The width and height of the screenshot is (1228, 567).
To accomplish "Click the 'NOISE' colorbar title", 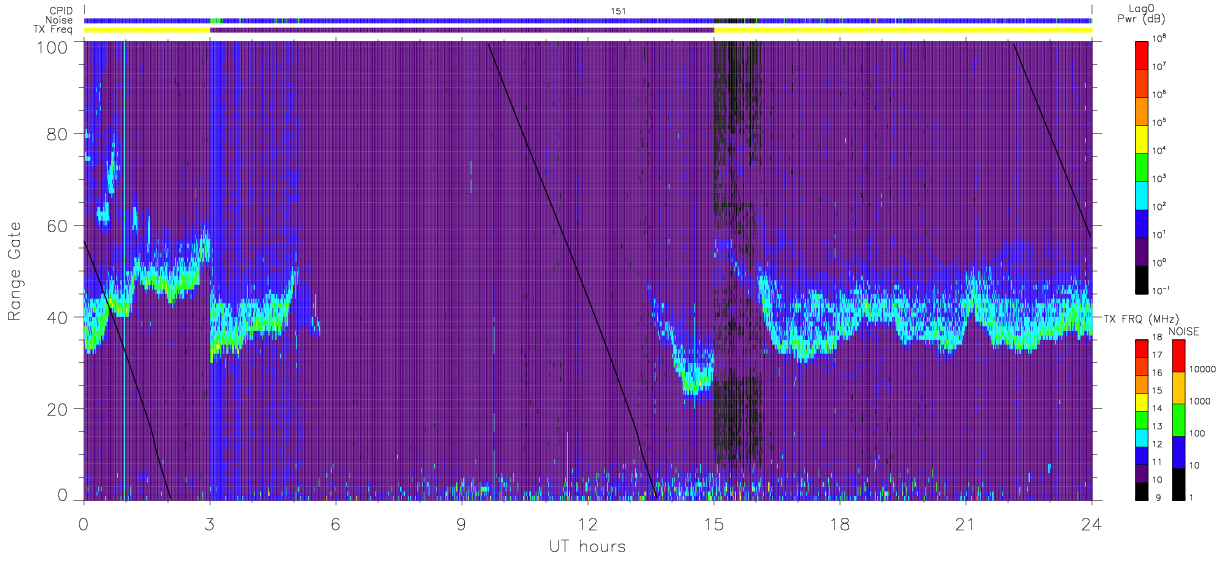I will coord(1184,330).
